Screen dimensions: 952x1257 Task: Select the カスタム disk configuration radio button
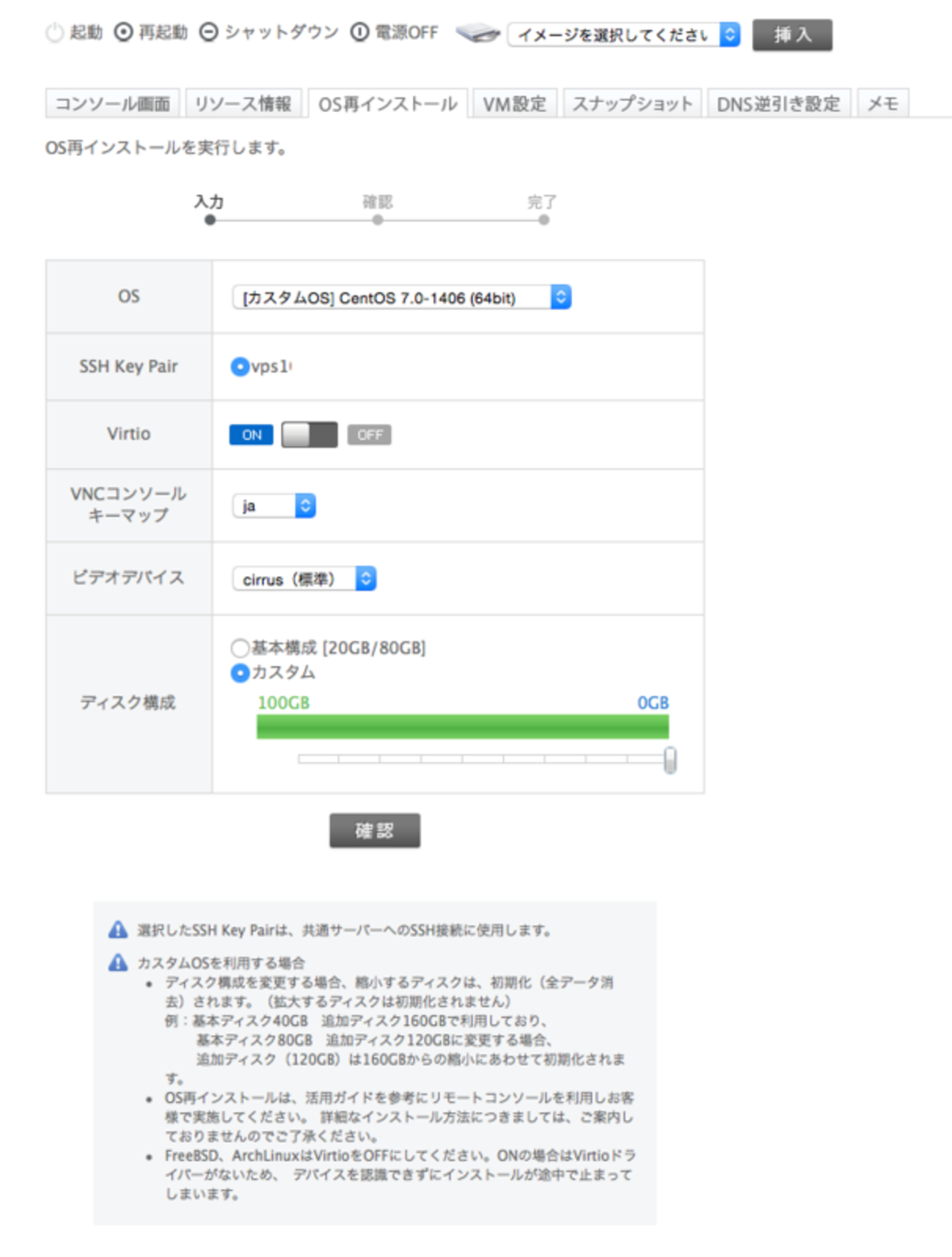point(239,672)
